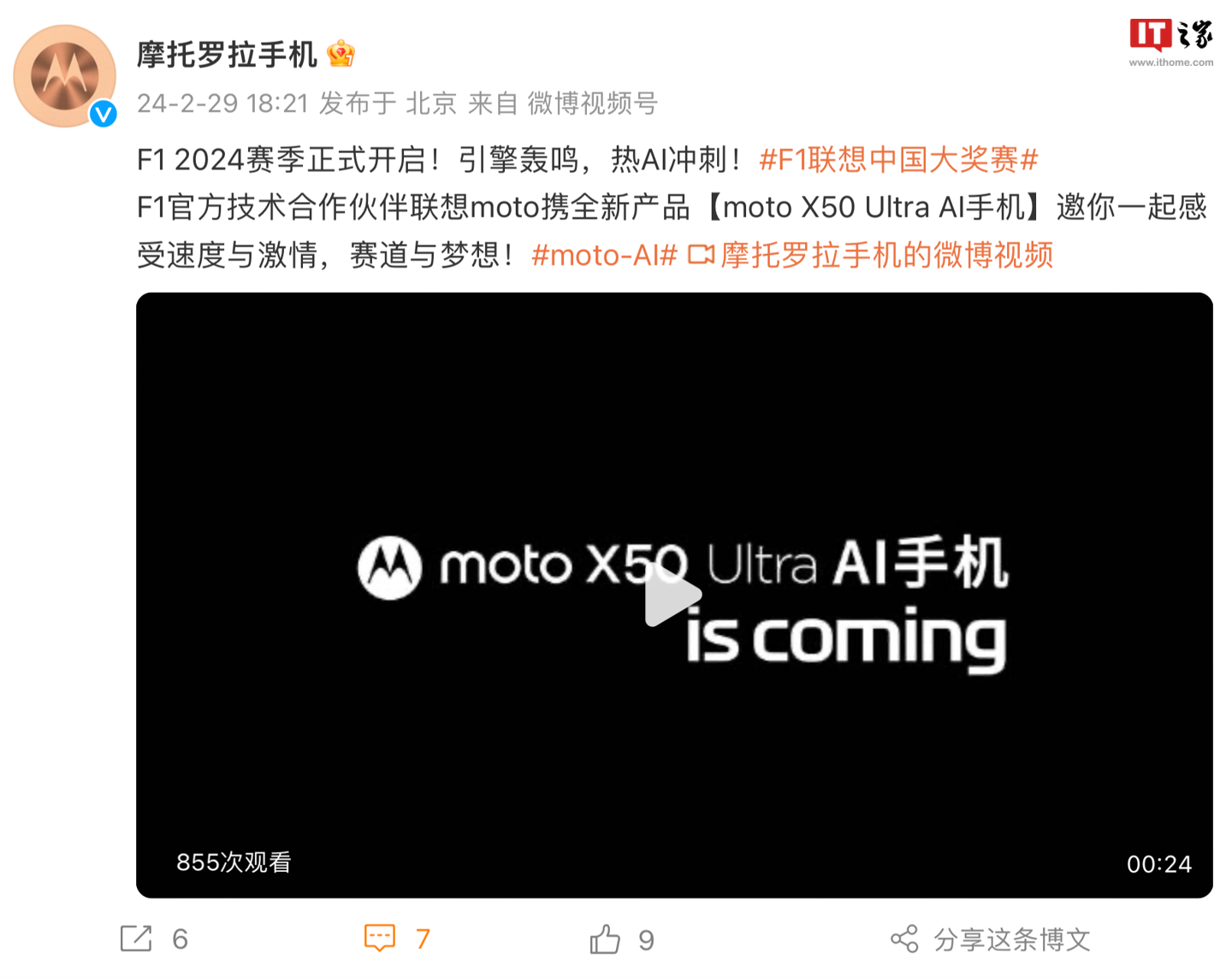Screen dimensions: 1232x978
Task: Open 分享这条博文 share link
Action: pos(1011,939)
